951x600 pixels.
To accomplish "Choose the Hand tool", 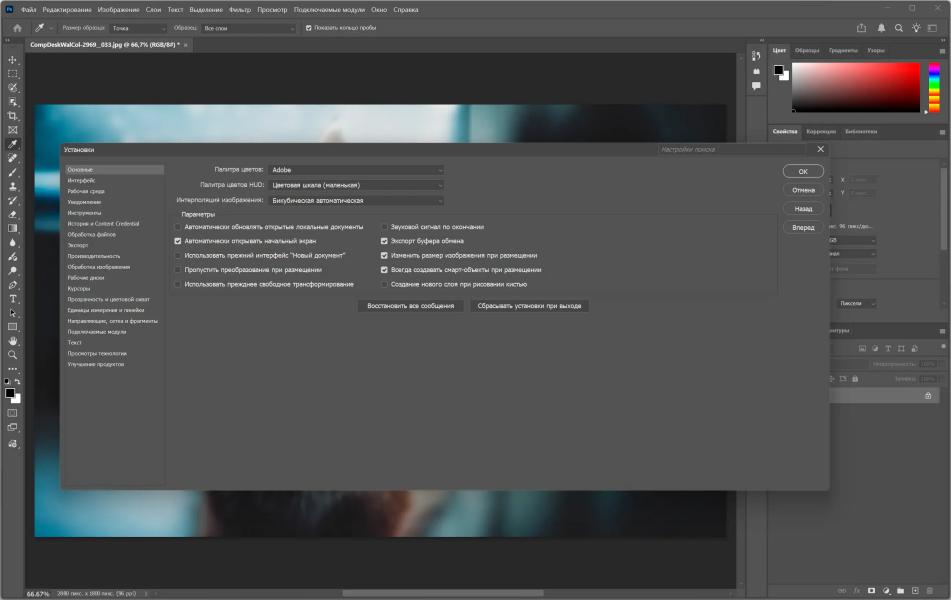I will [x=13, y=340].
